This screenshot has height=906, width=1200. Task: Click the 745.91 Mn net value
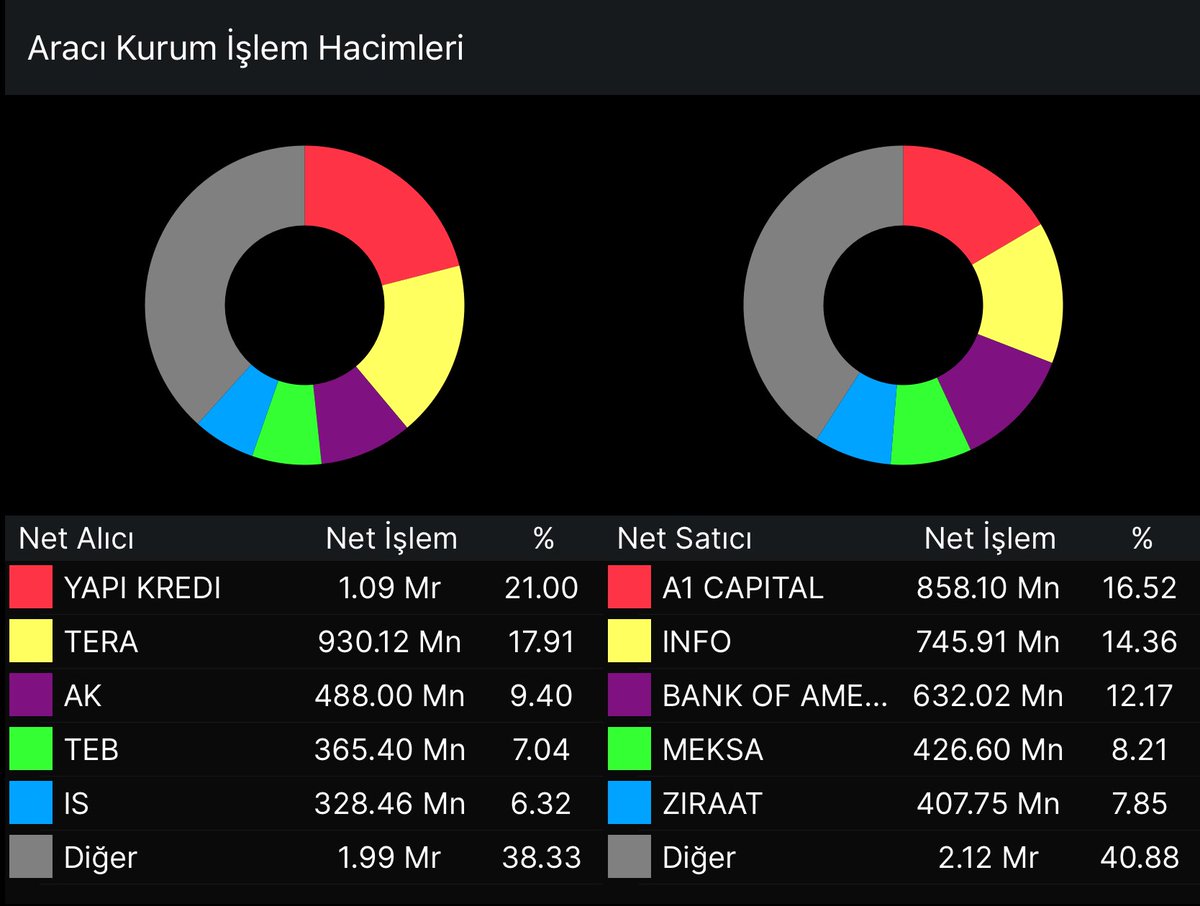click(988, 642)
